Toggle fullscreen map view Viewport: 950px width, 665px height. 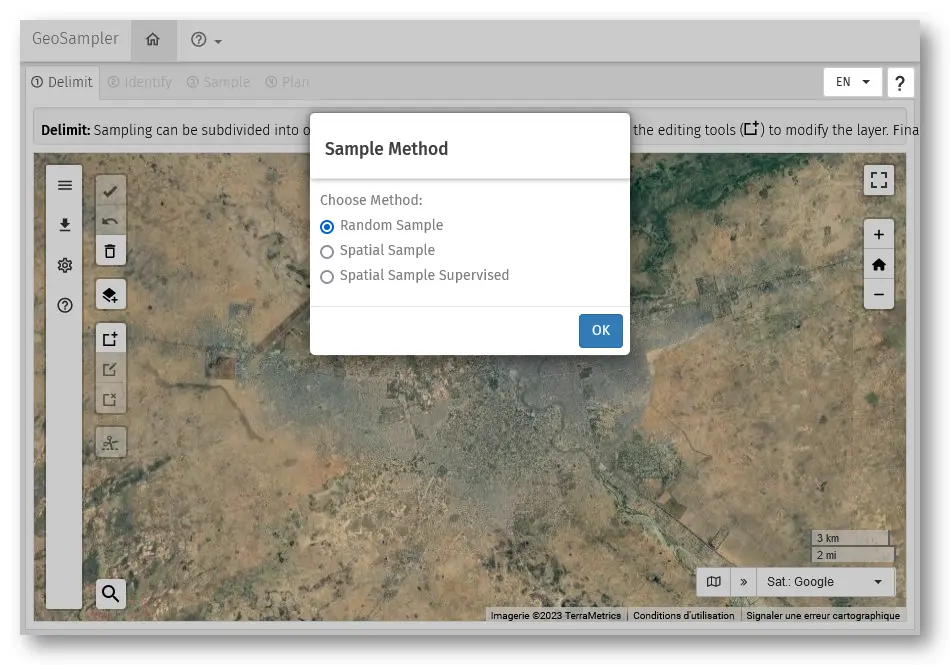(878, 180)
